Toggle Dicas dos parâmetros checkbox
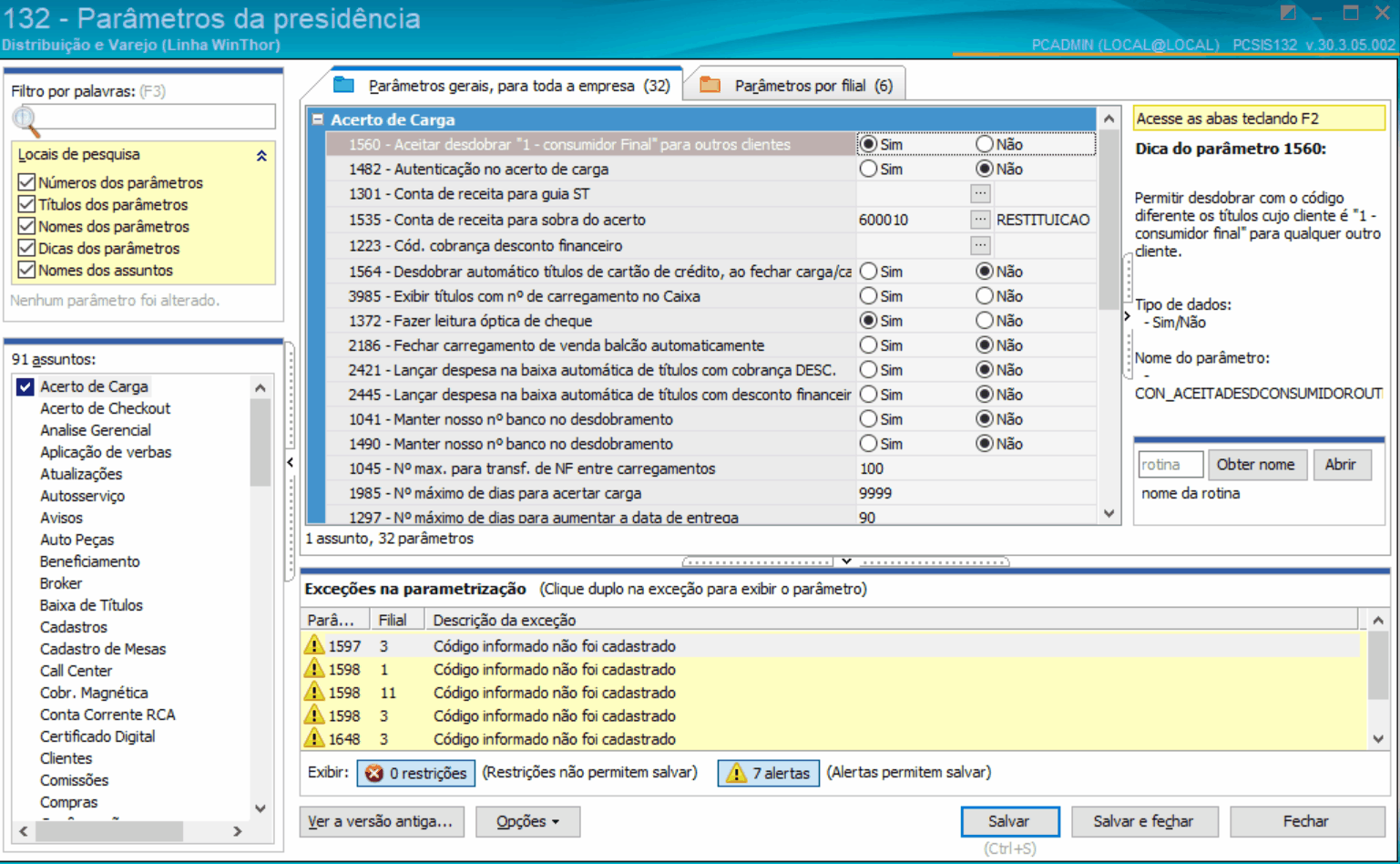1400x864 pixels. coord(26,248)
